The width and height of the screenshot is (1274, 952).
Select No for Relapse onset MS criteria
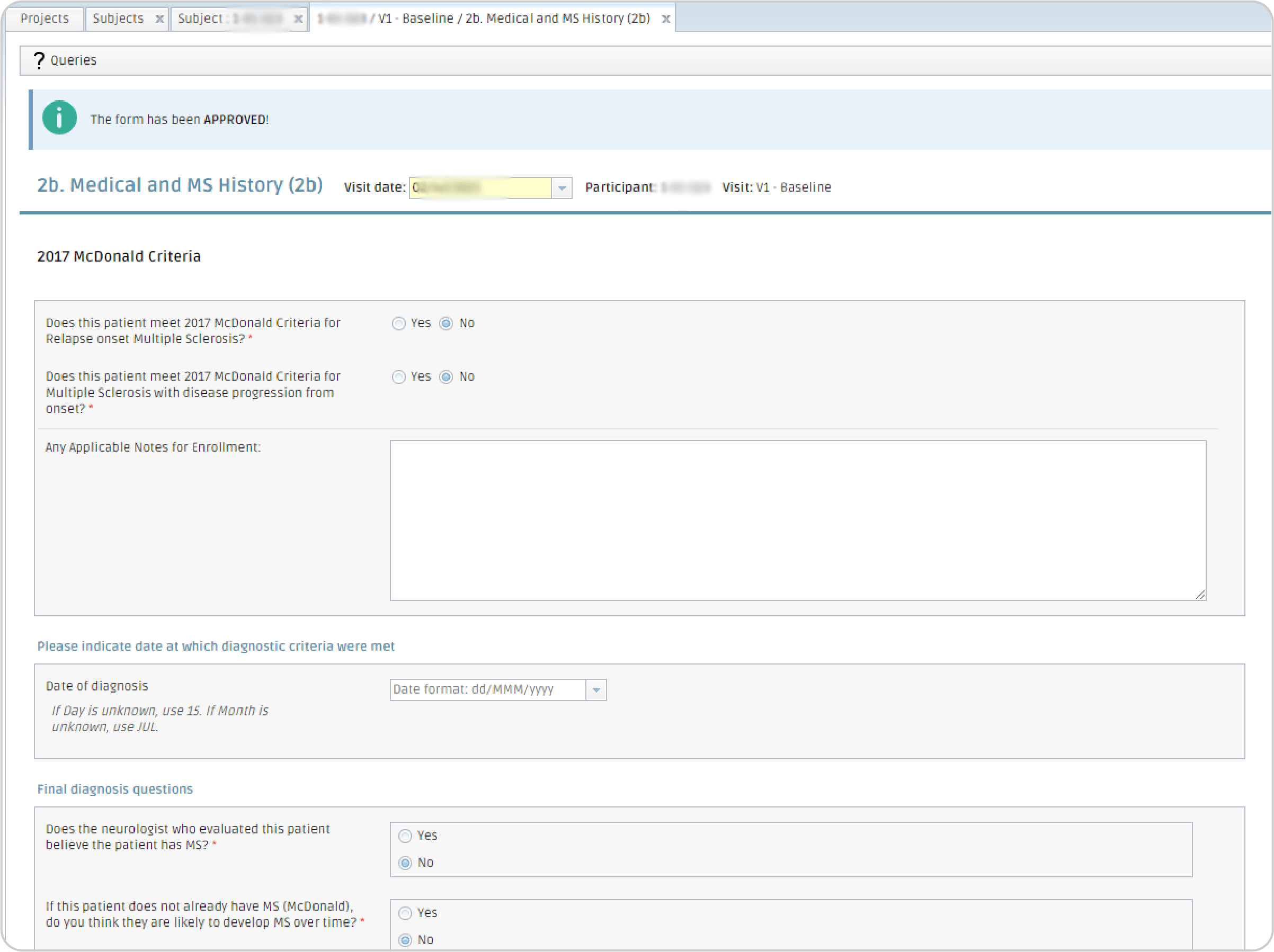[446, 324]
